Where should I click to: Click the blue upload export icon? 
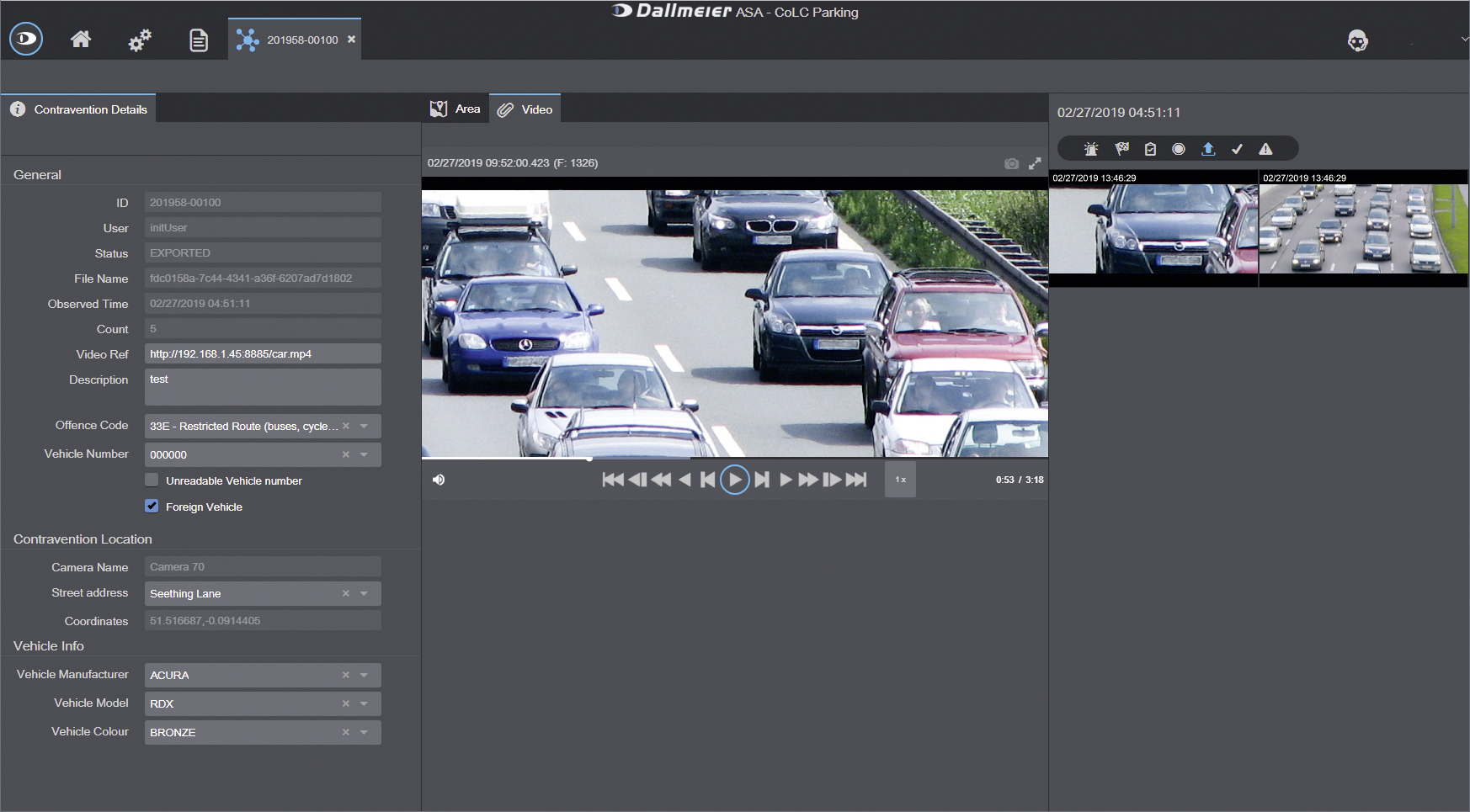coord(1208,149)
